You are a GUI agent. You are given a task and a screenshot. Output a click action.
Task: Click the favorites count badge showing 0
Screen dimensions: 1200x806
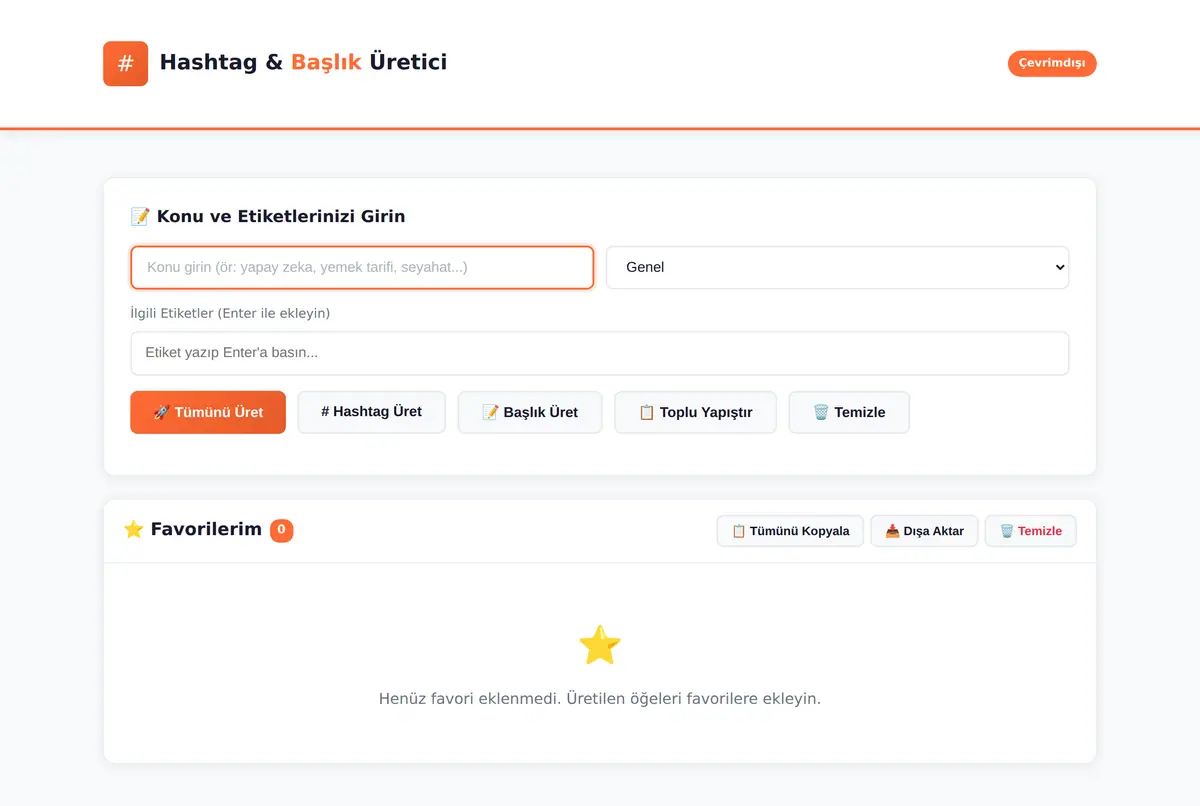tap(282, 530)
